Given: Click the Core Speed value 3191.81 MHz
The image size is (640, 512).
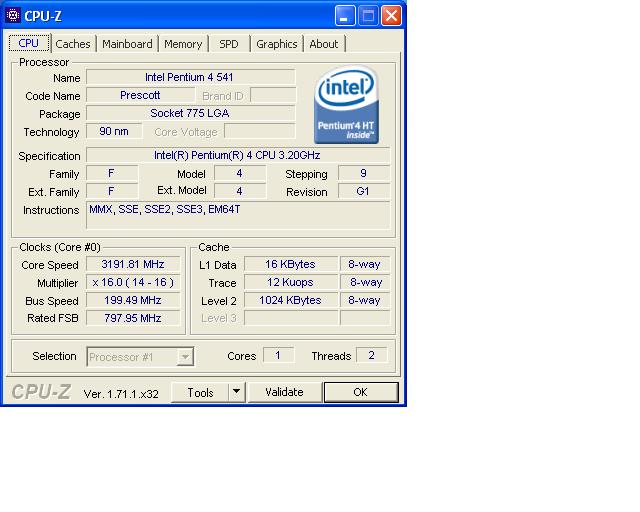Looking at the screenshot, I should pyautogui.click(x=133, y=264).
